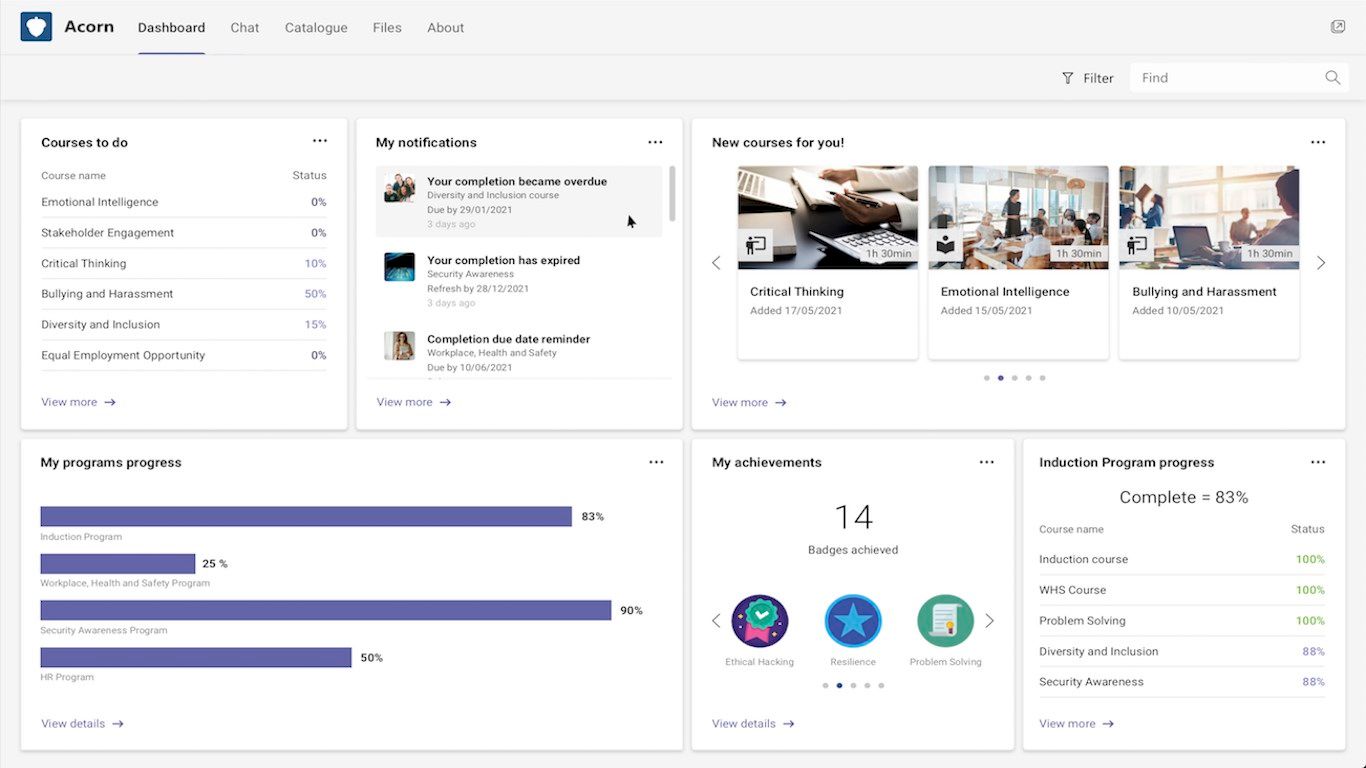
Task: Click the Security Awareness Program progress bar
Action: click(x=326, y=610)
